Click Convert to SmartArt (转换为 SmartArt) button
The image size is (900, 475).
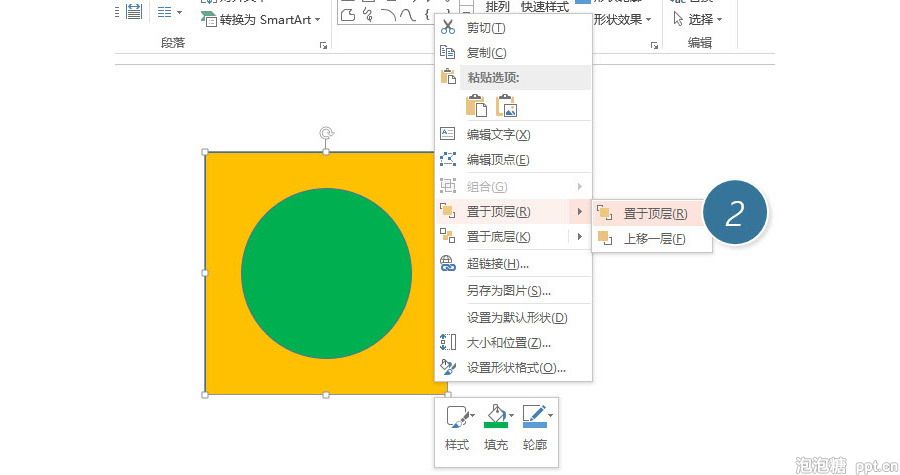[x=261, y=20]
